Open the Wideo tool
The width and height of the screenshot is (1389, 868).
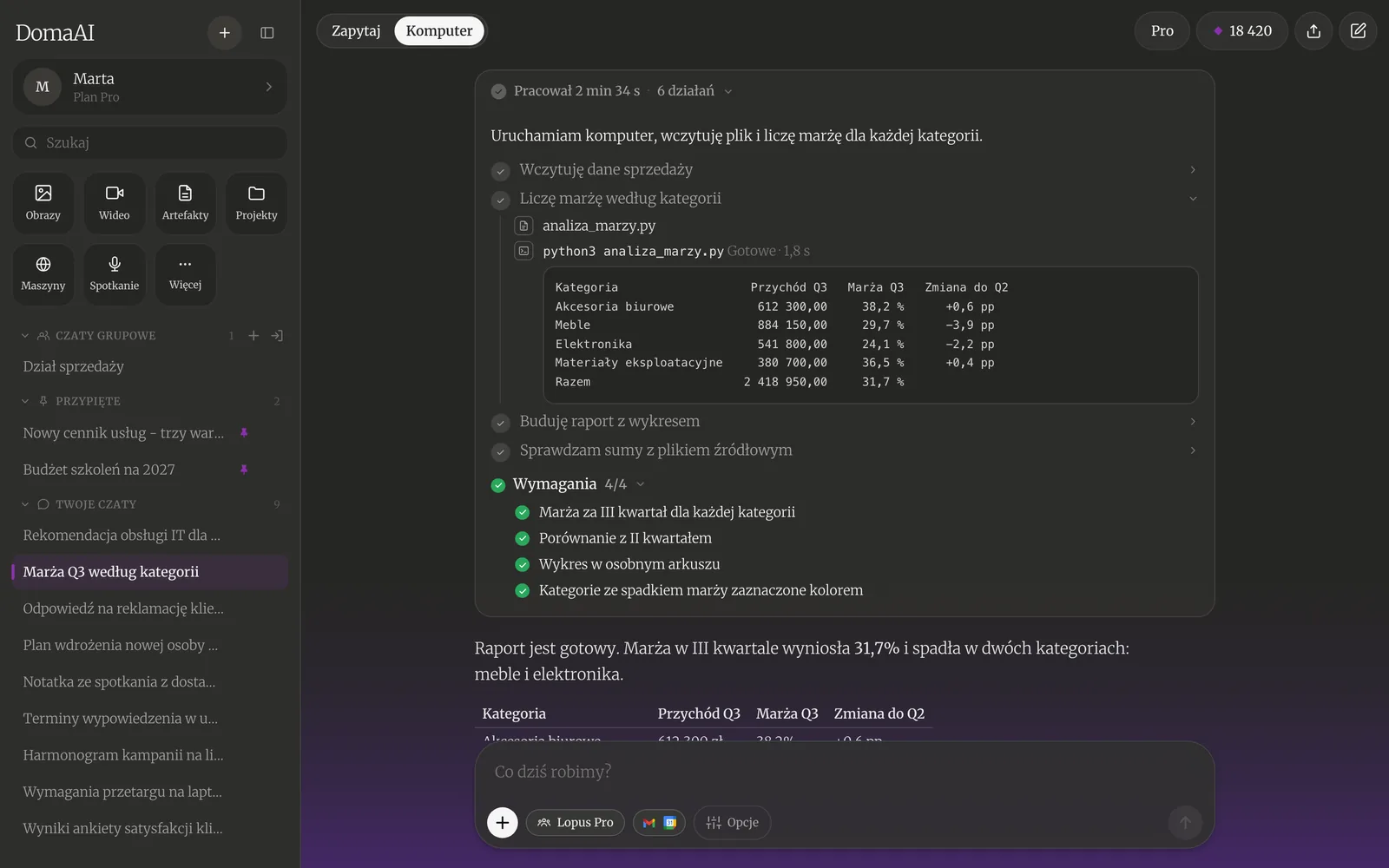[115, 203]
